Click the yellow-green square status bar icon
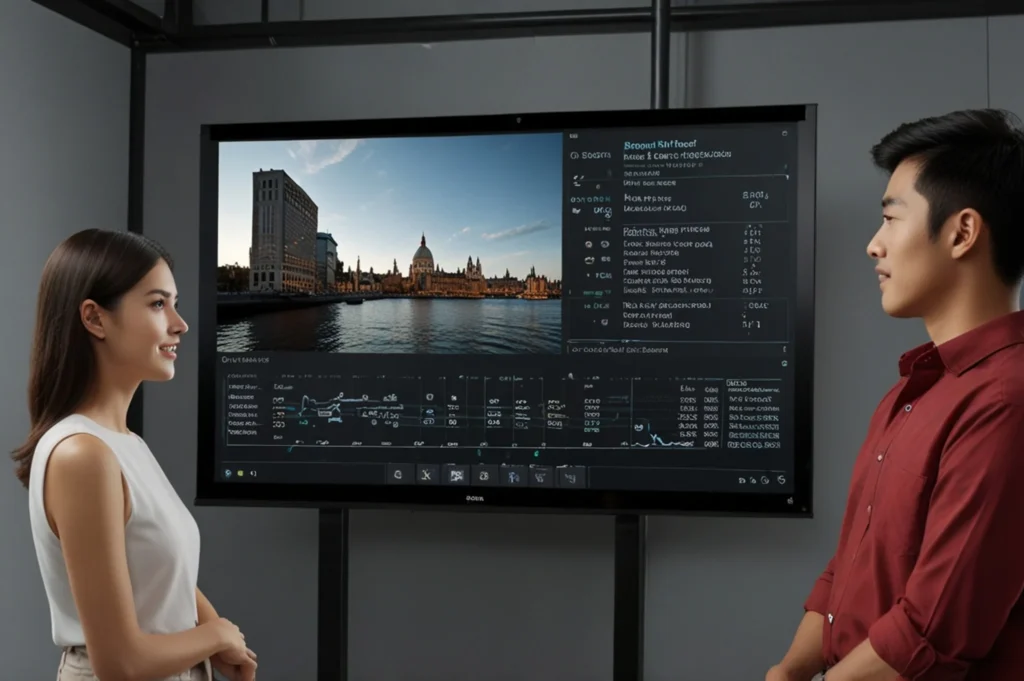Image resolution: width=1024 pixels, height=681 pixels. point(240,473)
